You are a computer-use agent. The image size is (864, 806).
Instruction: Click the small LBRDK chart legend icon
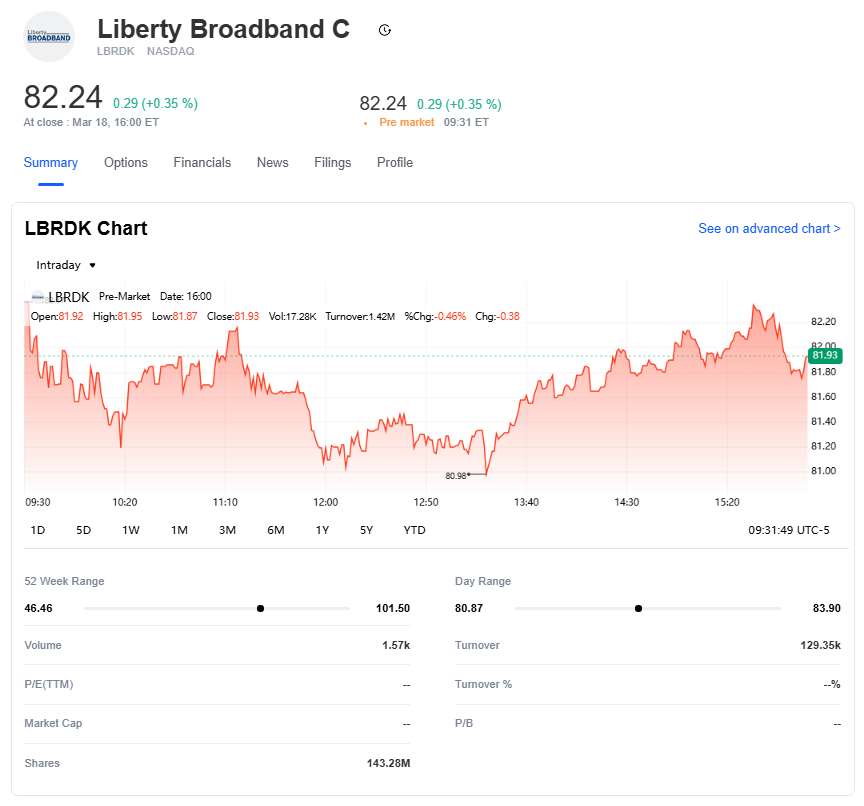38,297
